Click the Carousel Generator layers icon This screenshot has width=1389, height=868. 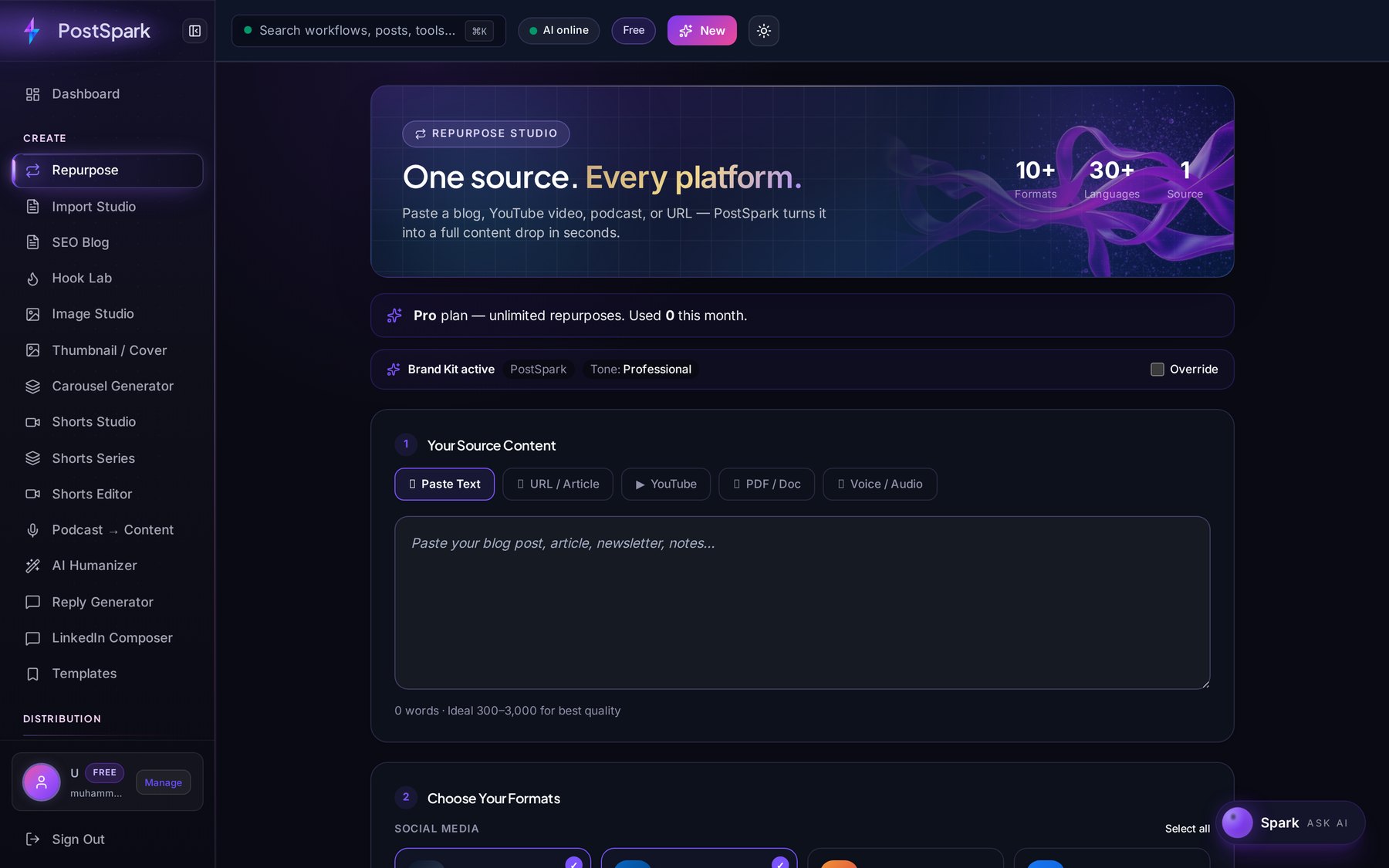32,386
